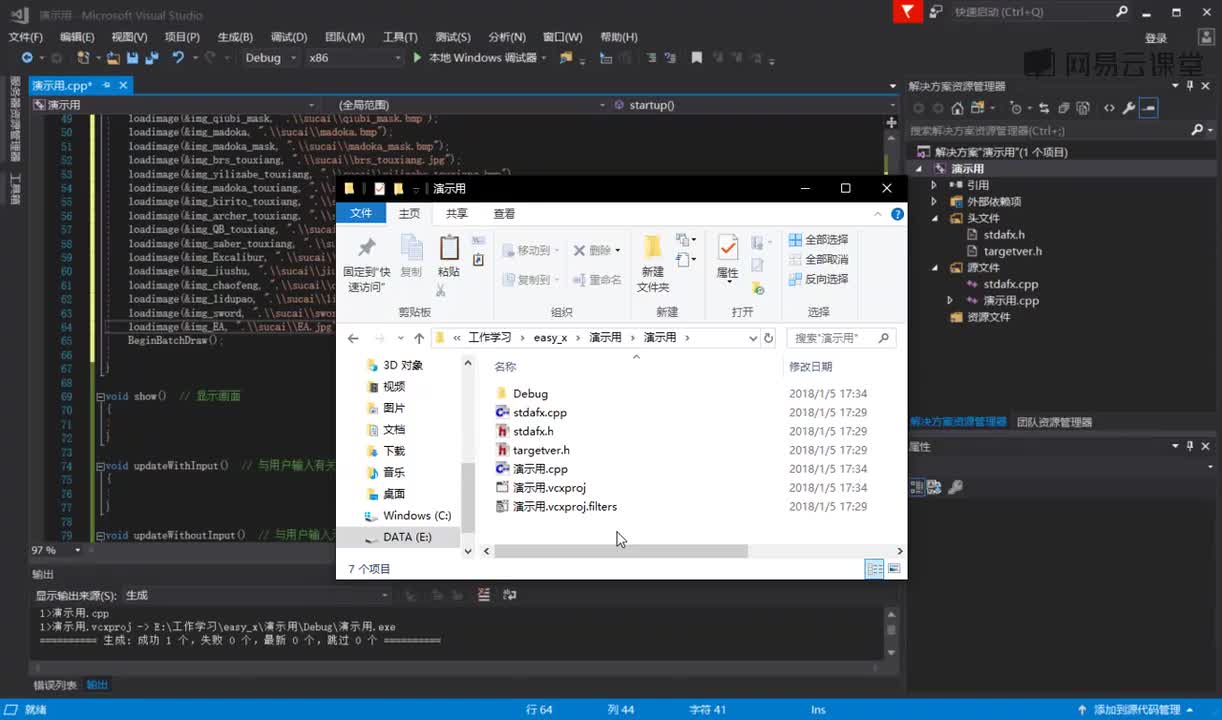Click the Refresh icon beside Explorer address bar
This screenshot has width=1222, height=720.
click(768, 338)
